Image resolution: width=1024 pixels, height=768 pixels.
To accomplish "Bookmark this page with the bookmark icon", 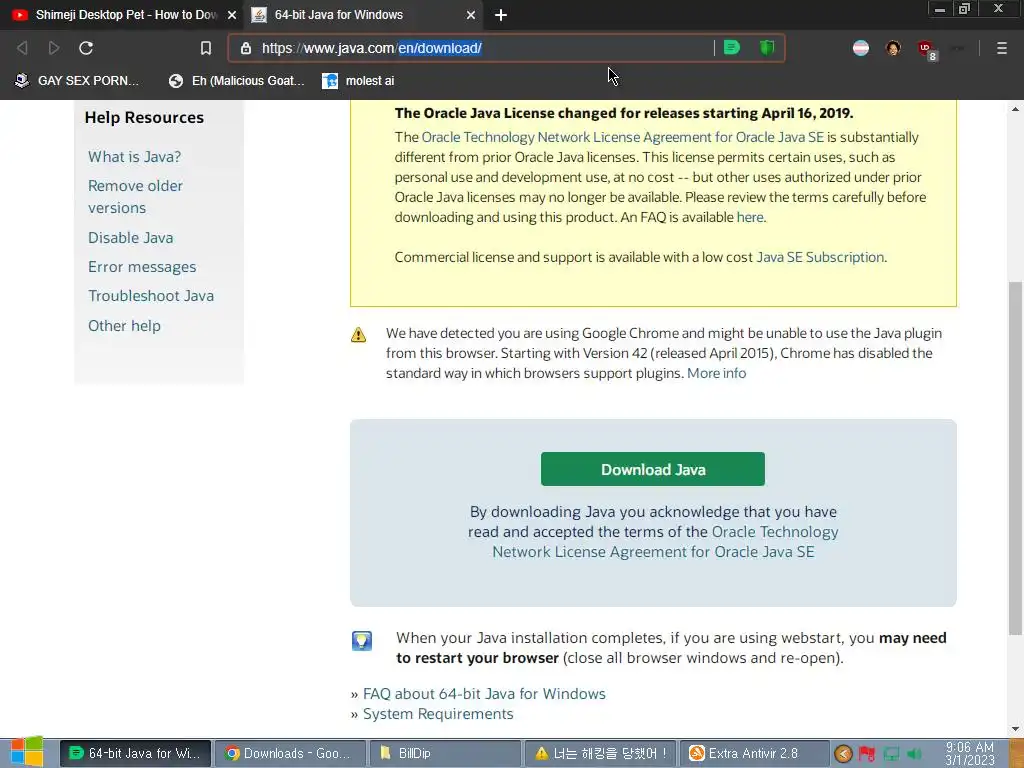I will click(206, 48).
